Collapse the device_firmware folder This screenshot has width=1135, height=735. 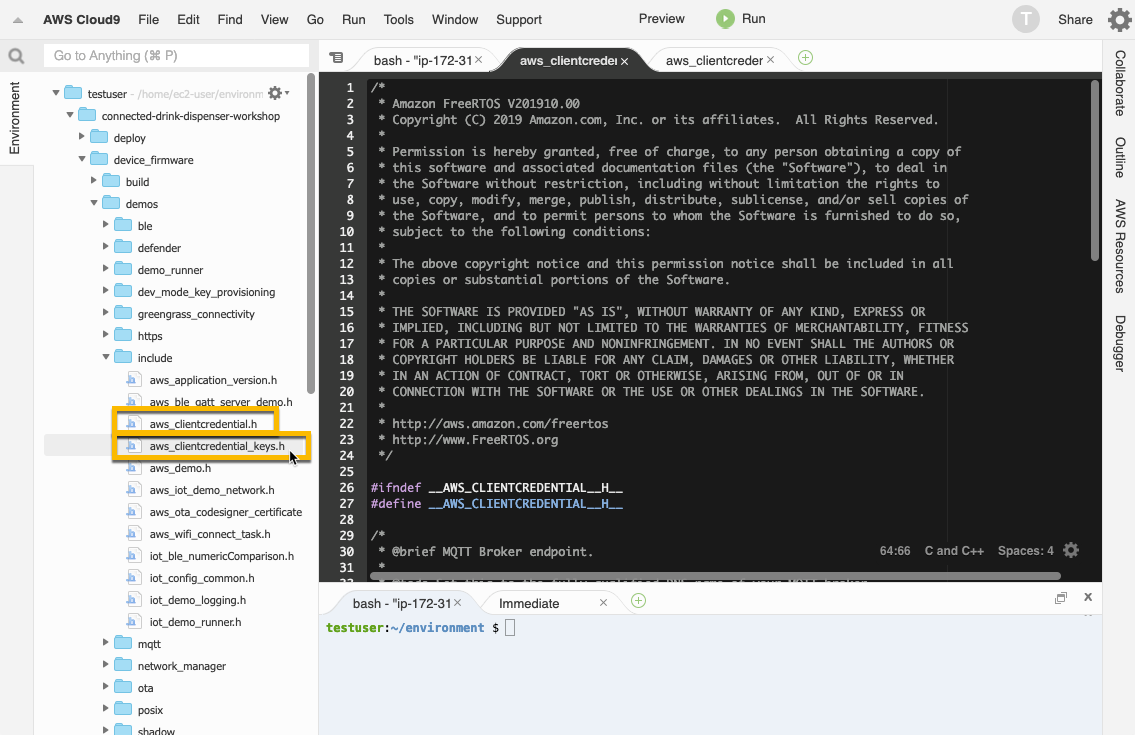[81, 159]
